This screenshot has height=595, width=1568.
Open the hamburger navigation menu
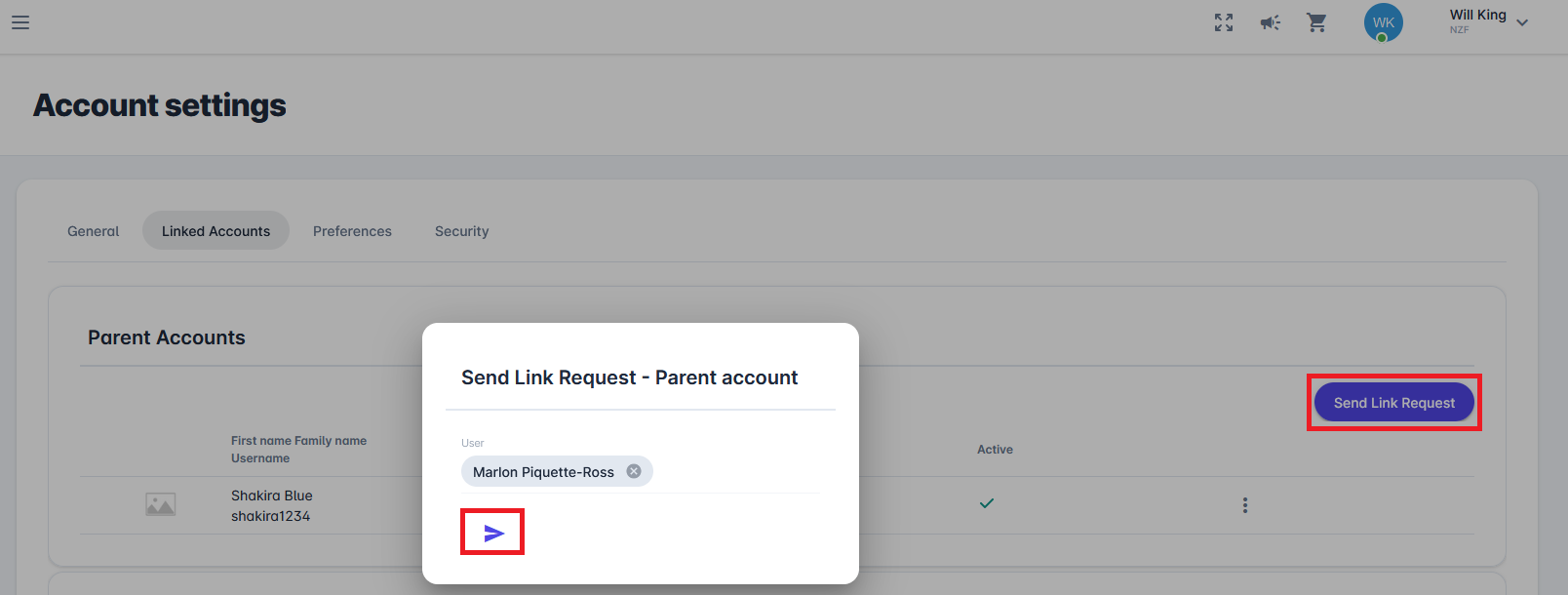click(20, 22)
